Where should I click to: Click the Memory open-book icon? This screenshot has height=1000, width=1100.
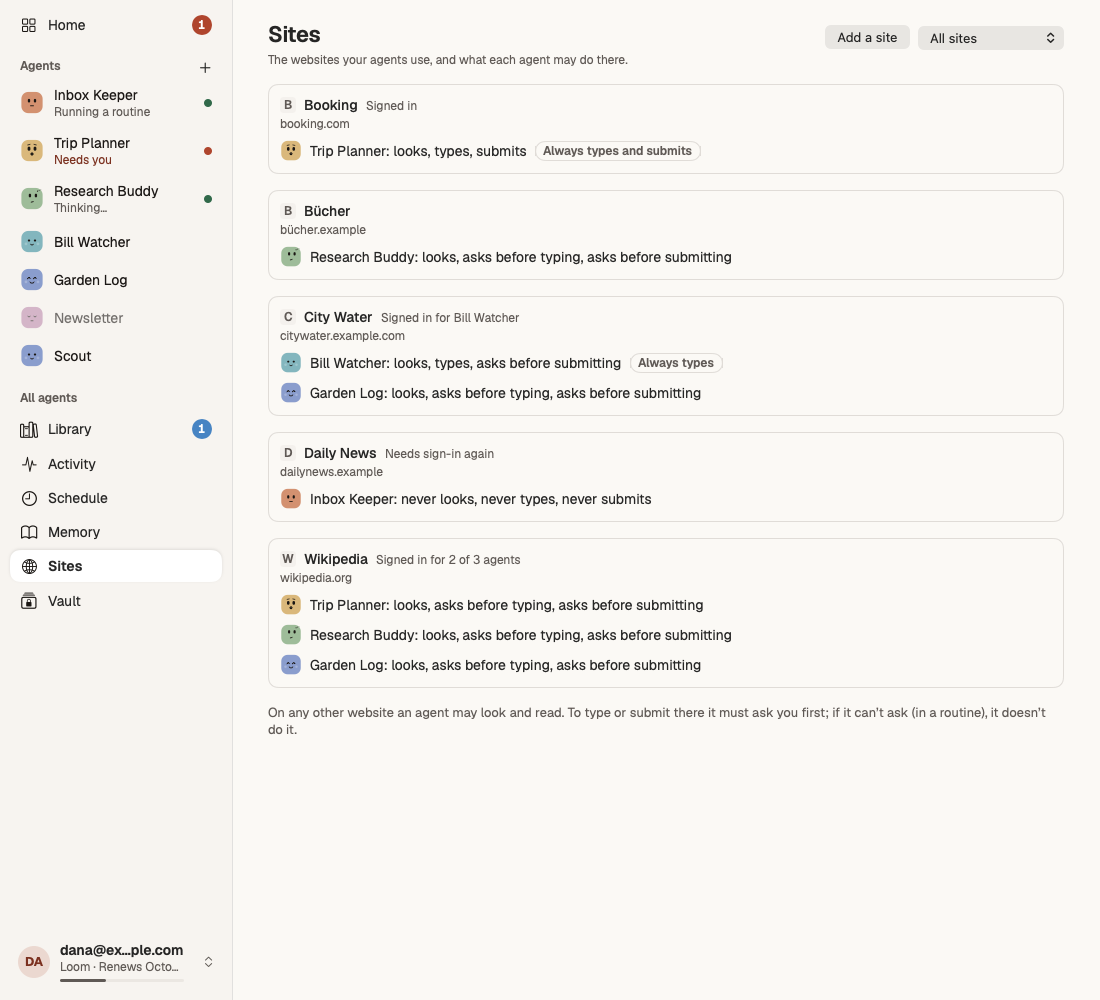tap(29, 532)
